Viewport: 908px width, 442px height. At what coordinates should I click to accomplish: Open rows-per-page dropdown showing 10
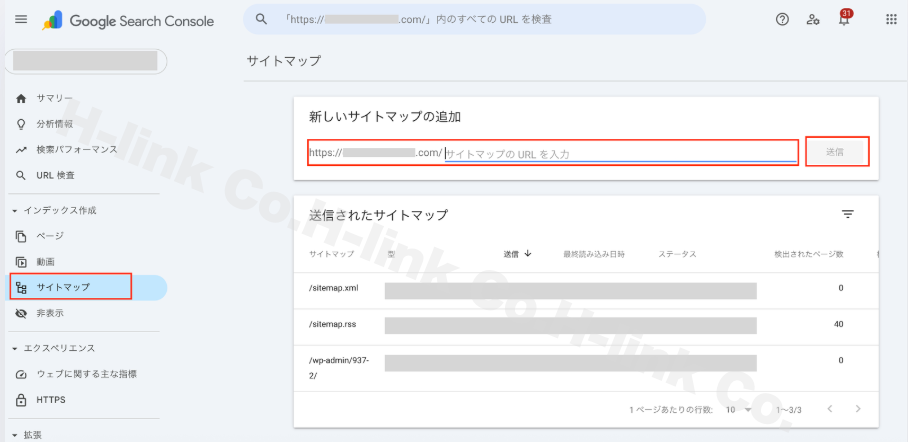[738, 410]
